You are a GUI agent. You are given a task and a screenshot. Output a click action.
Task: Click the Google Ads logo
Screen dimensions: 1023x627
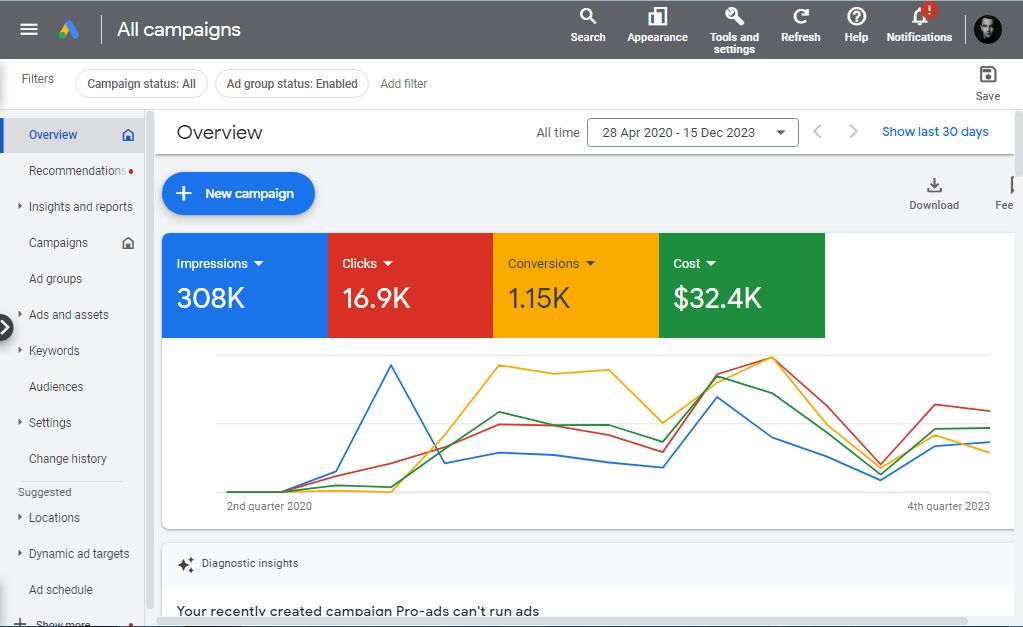[69, 29]
